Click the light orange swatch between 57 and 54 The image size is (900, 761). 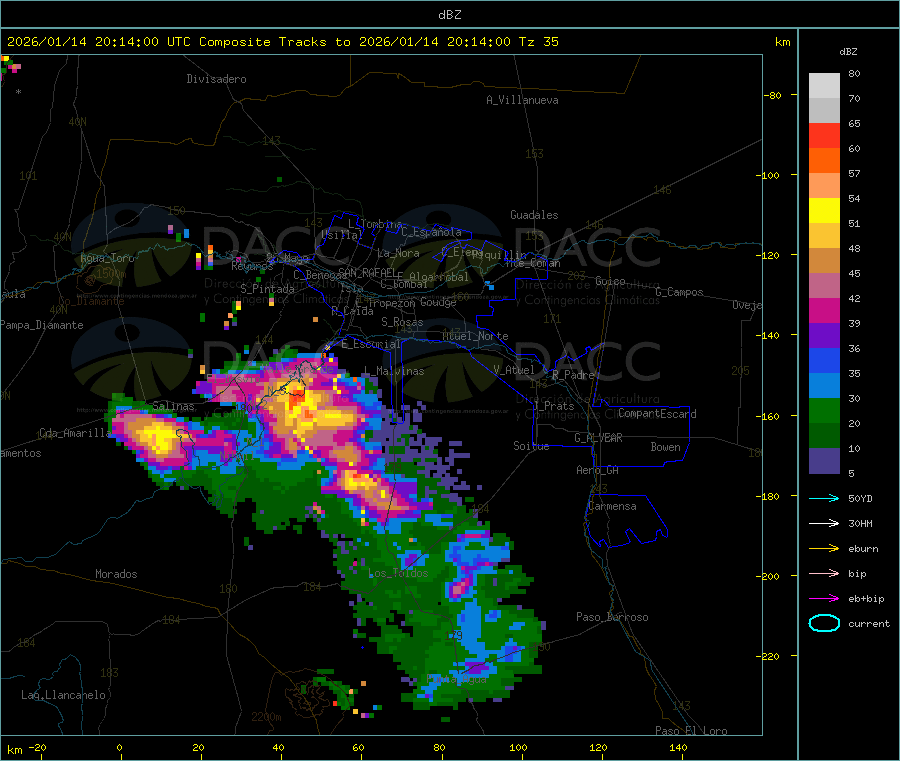[x=824, y=185]
